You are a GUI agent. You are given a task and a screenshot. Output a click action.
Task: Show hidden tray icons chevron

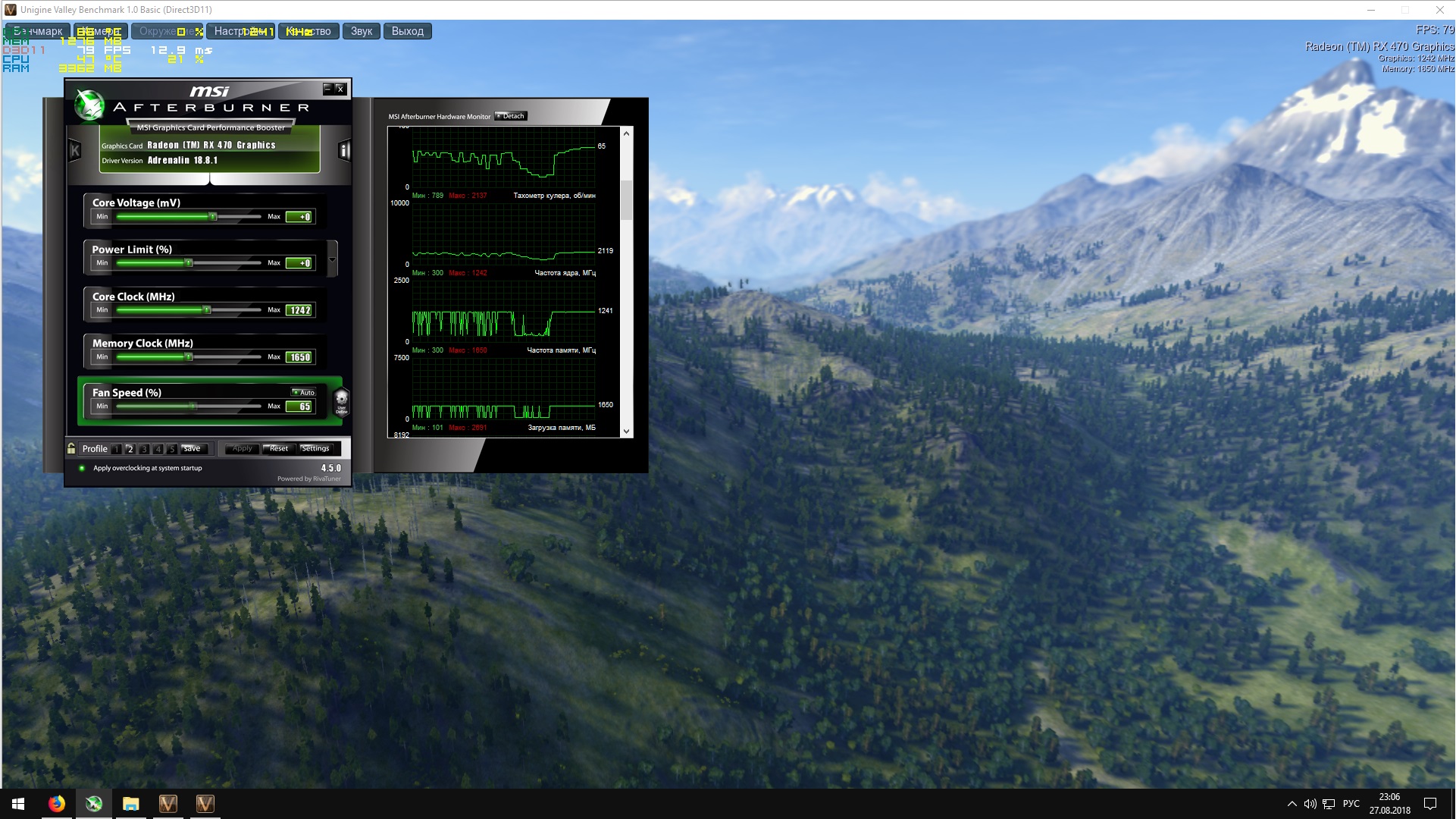1292,804
